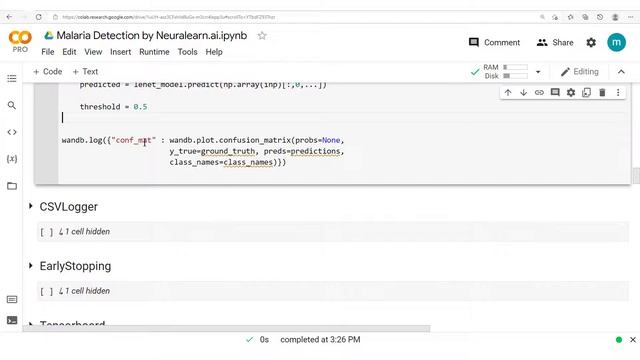Delete the cell with trash icon

coord(602,93)
